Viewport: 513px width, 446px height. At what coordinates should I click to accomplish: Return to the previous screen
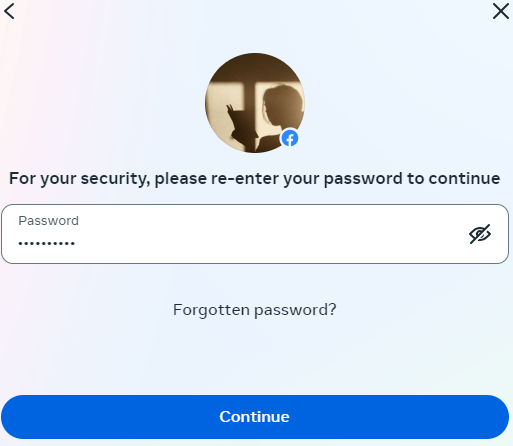point(9,11)
